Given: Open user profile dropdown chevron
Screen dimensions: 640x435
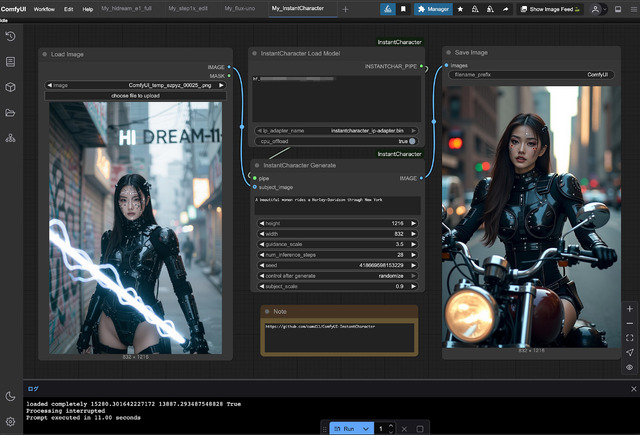Looking at the screenshot, I should pyautogui.click(x=604, y=9).
